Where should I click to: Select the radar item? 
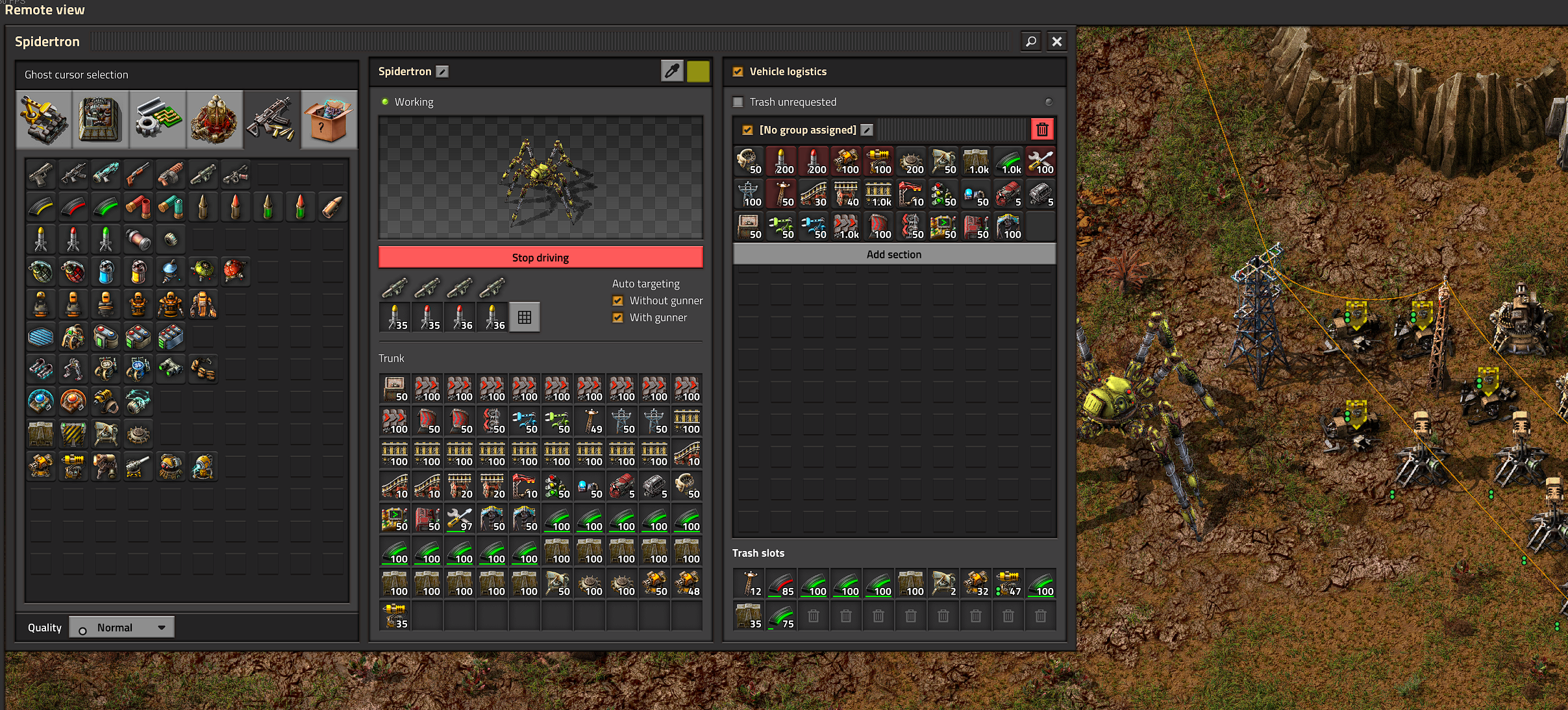[106, 434]
